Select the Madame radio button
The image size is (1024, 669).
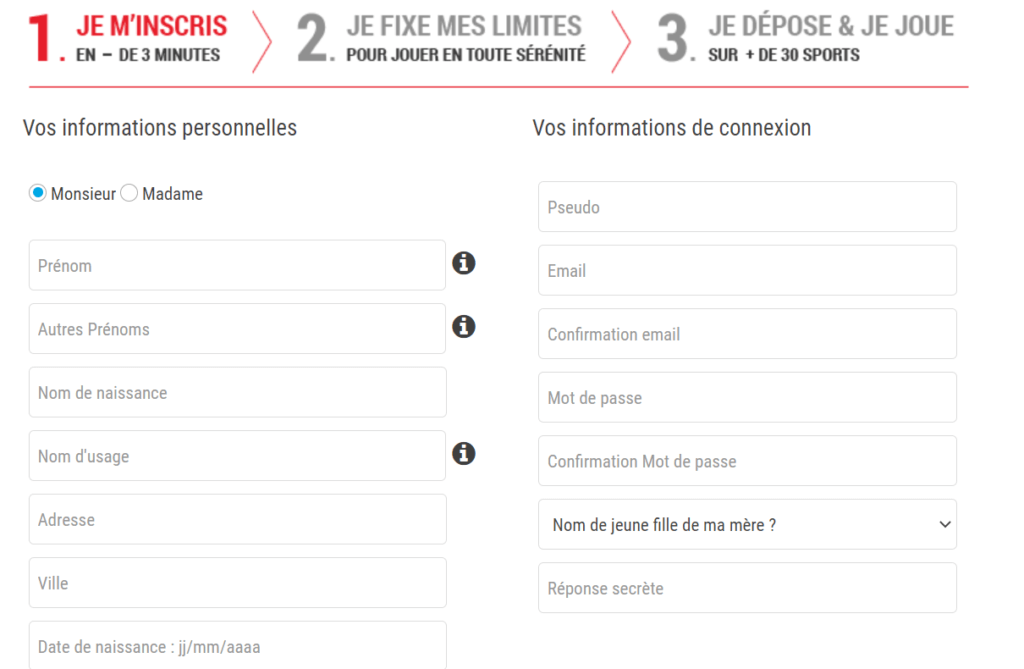[x=129, y=193]
